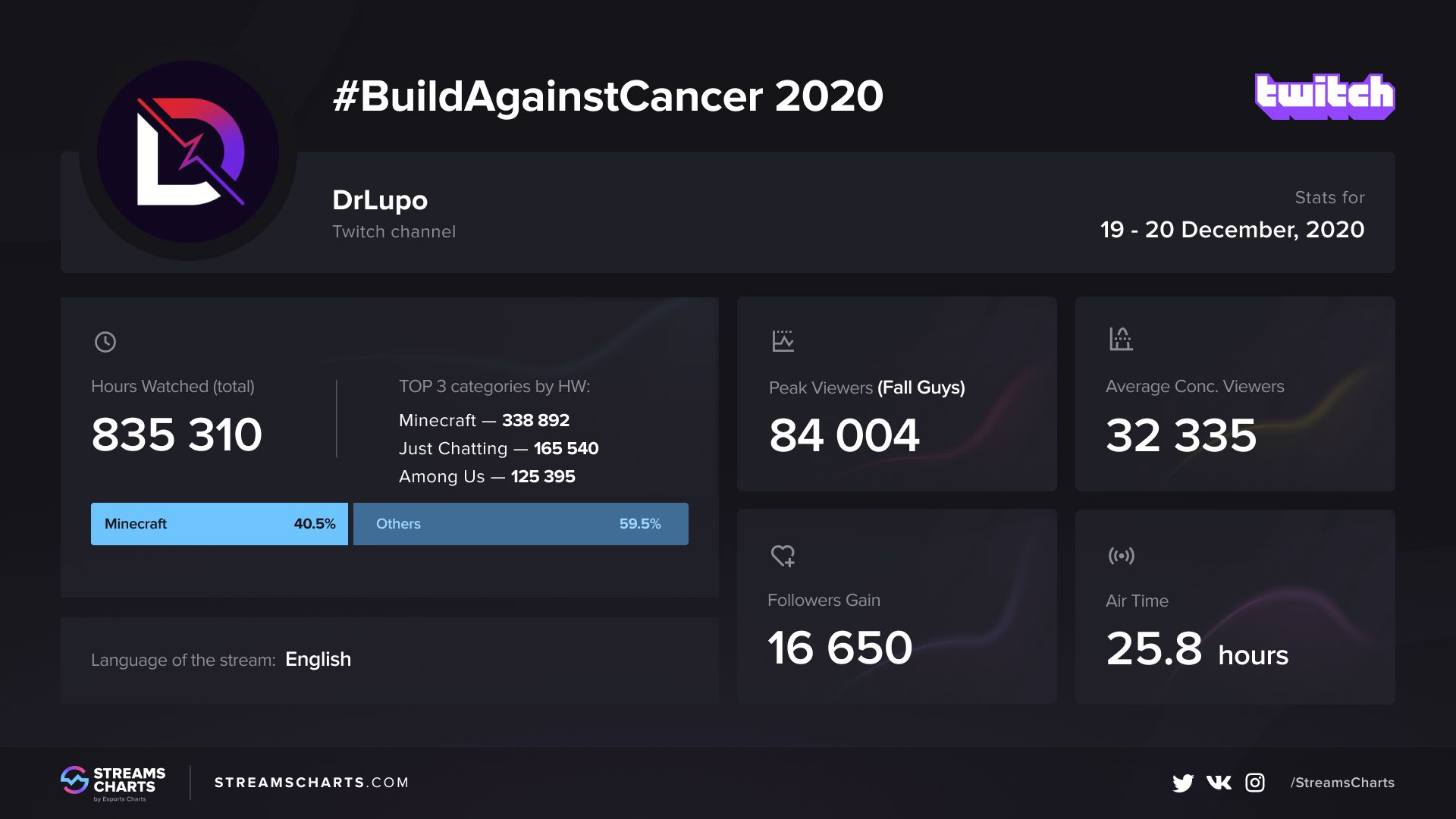Open the VK icon in footer
1456x819 pixels.
[x=1219, y=783]
